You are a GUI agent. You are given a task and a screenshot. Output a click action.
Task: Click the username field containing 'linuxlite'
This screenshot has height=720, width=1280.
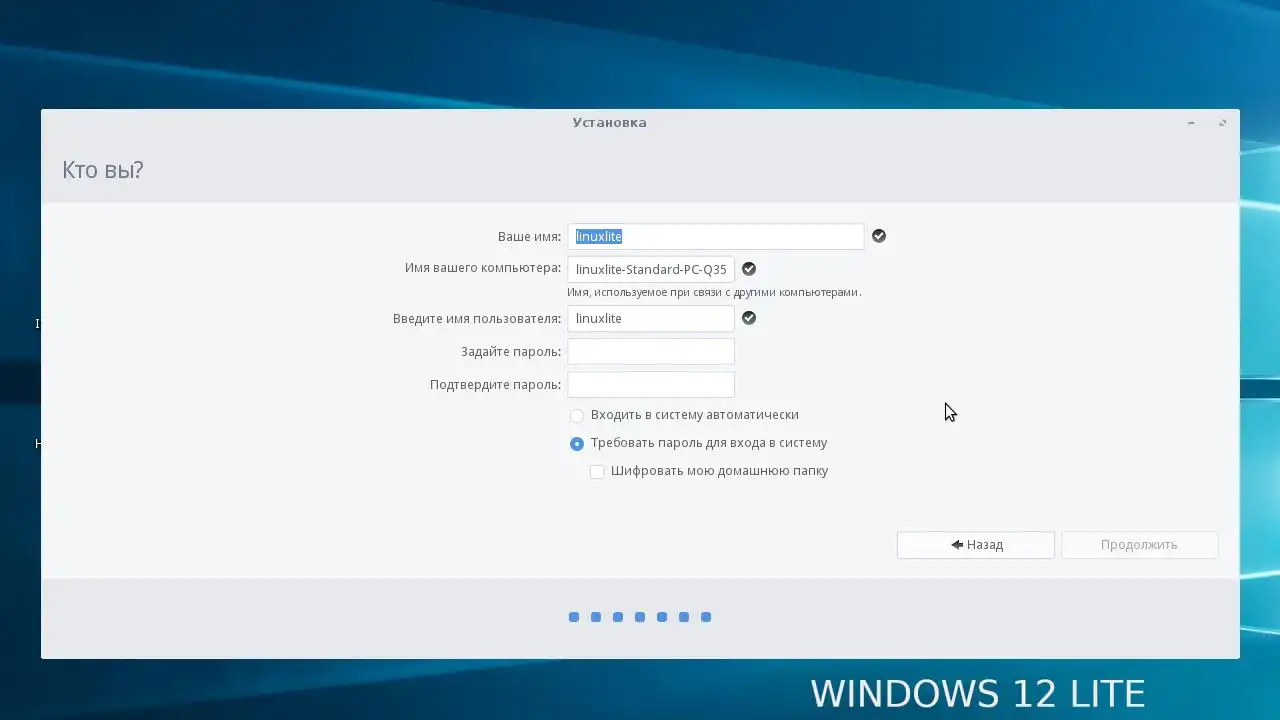coord(651,318)
